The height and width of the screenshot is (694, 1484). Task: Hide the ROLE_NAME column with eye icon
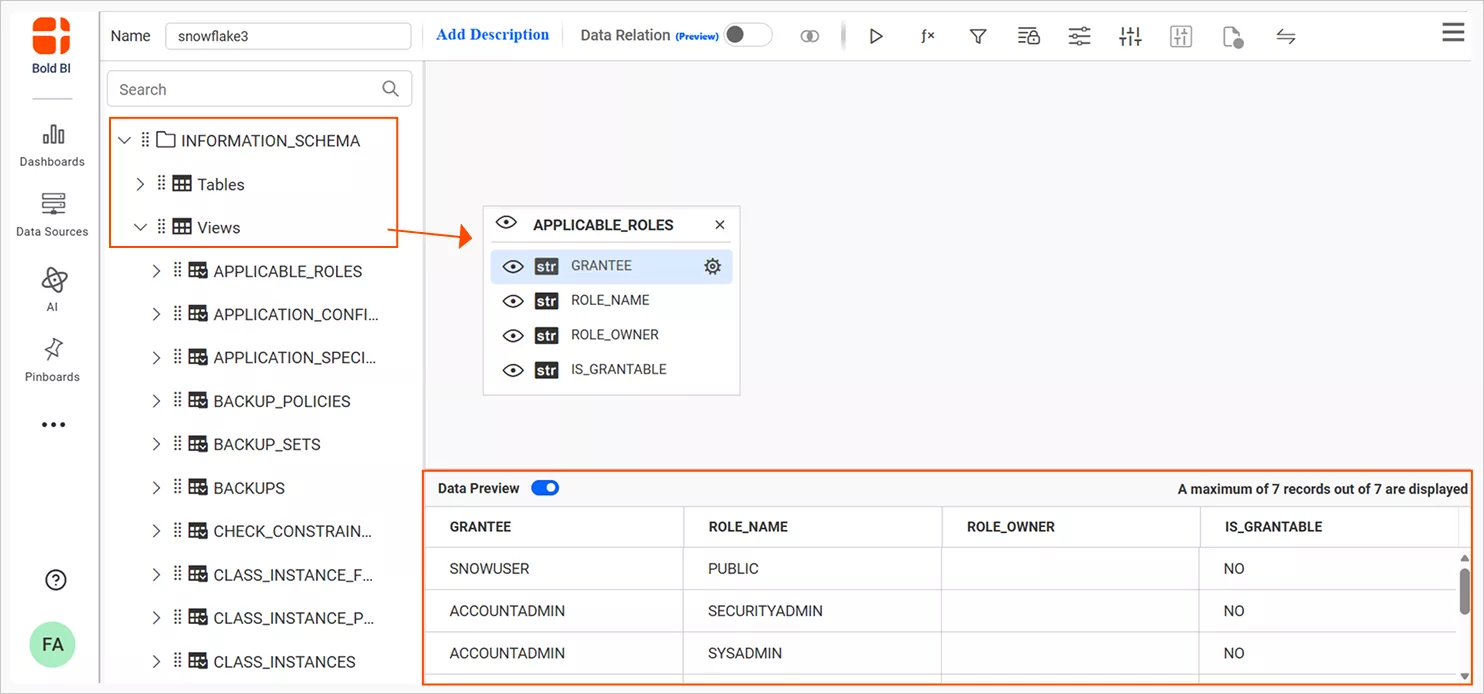point(513,301)
